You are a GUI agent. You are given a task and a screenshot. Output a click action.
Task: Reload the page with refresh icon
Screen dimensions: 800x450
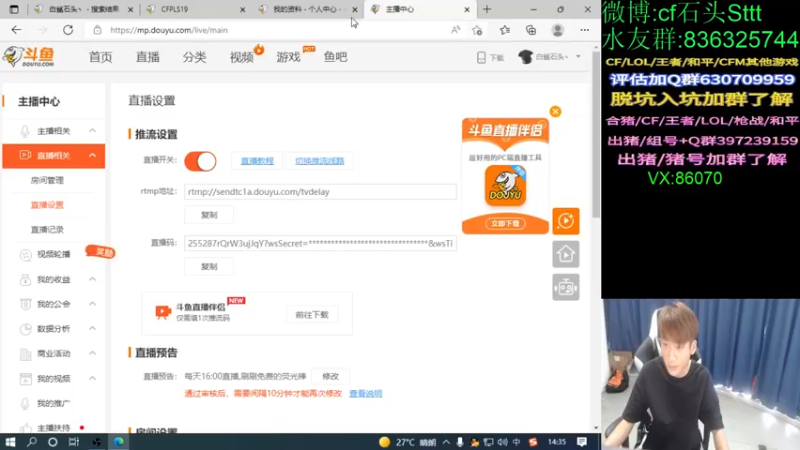tap(68, 30)
